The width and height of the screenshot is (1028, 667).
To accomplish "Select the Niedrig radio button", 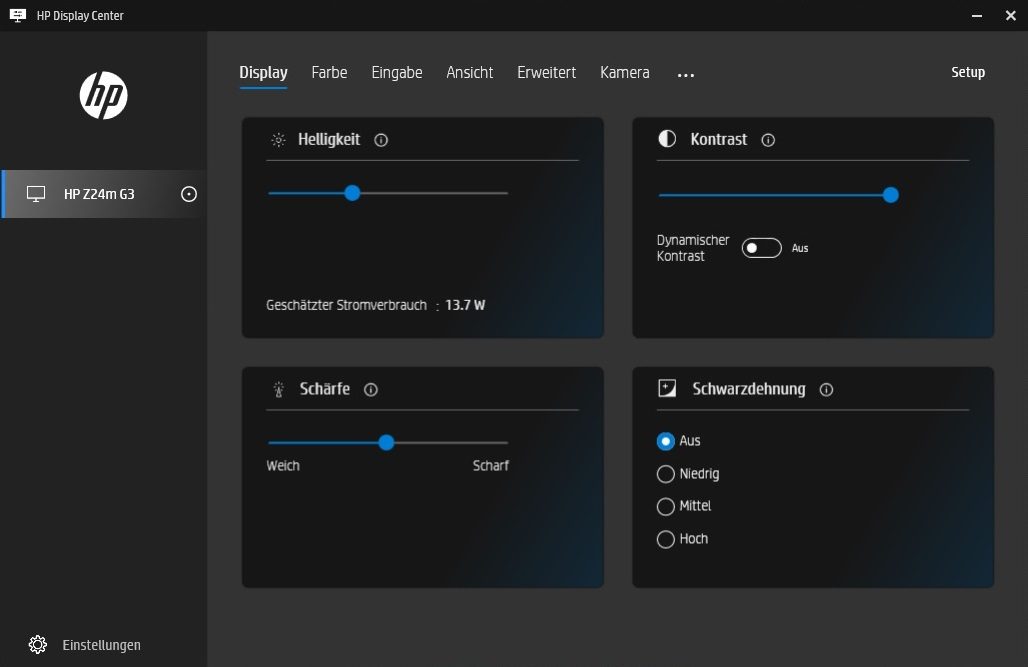I will click(x=666, y=474).
